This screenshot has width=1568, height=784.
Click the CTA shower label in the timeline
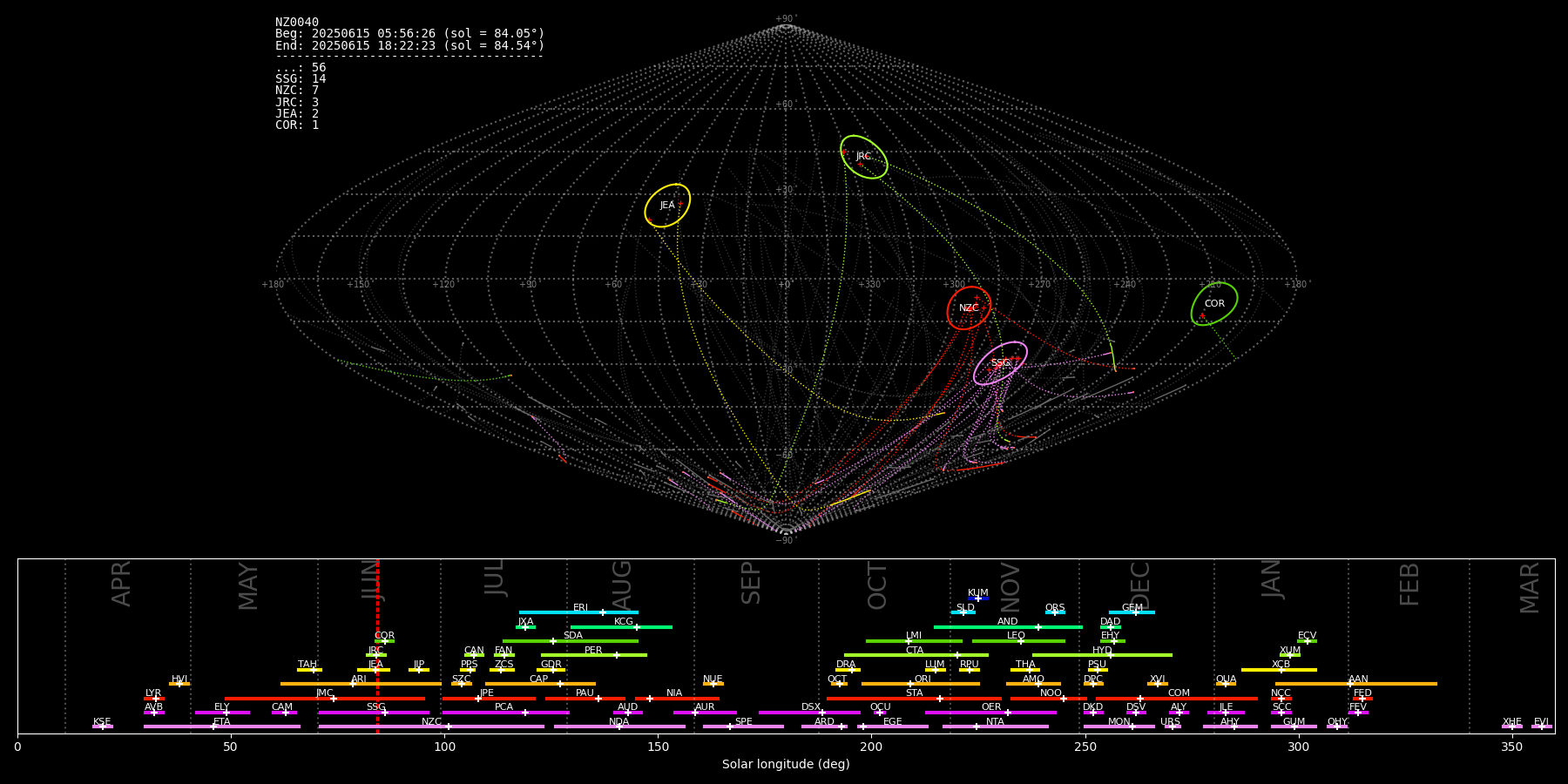click(x=915, y=651)
